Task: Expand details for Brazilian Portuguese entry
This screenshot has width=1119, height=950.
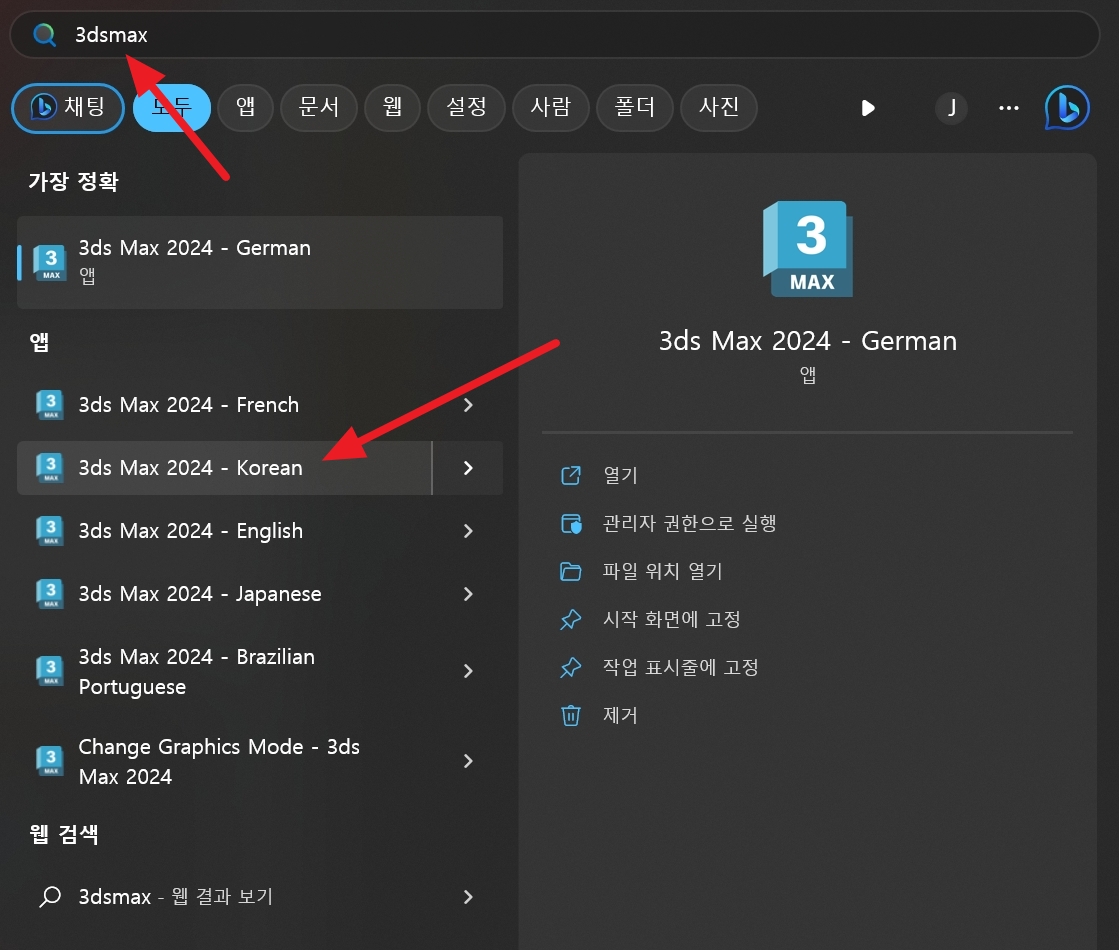Action: tap(468, 671)
